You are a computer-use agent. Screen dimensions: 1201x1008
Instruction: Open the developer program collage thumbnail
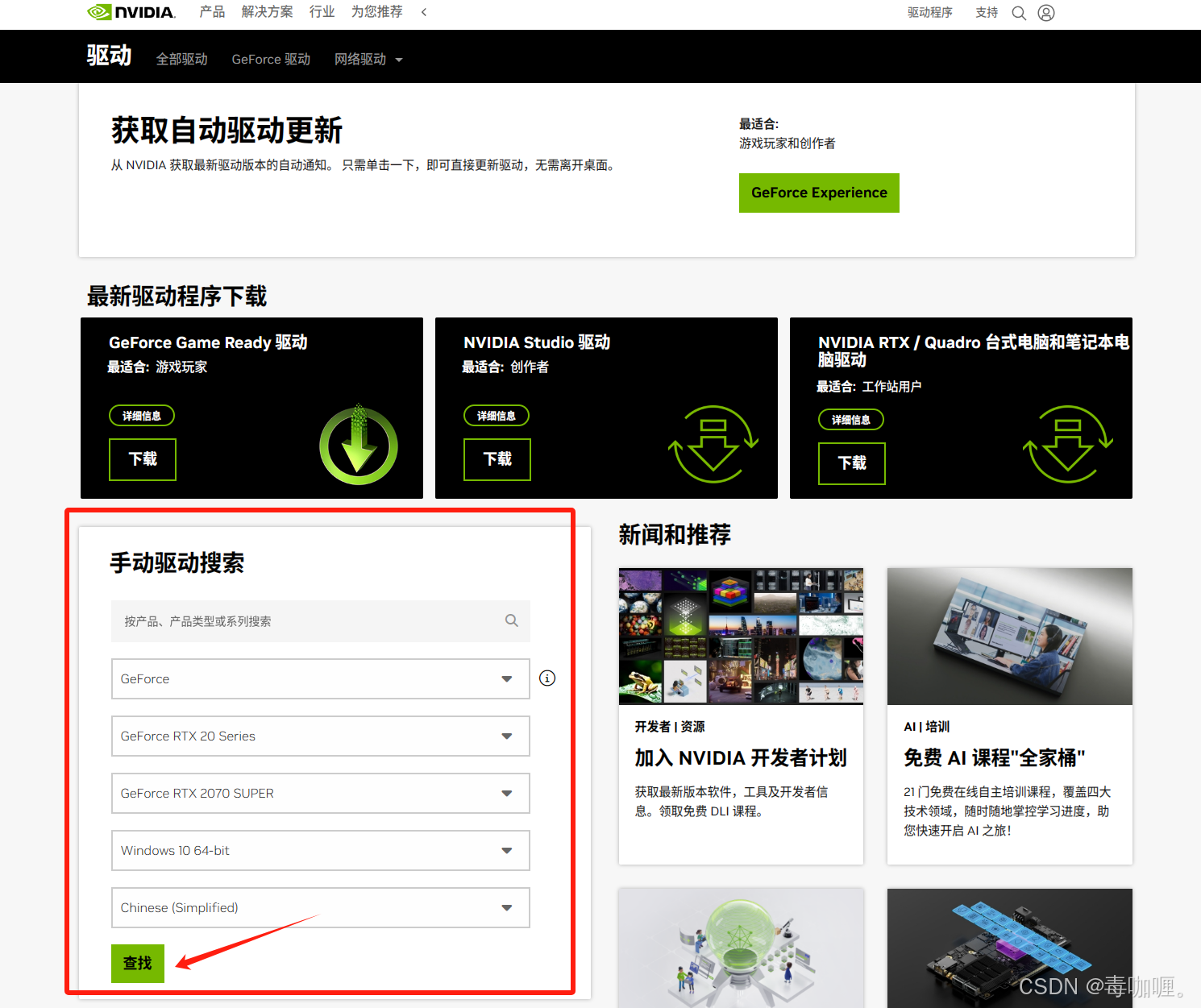[741, 636]
